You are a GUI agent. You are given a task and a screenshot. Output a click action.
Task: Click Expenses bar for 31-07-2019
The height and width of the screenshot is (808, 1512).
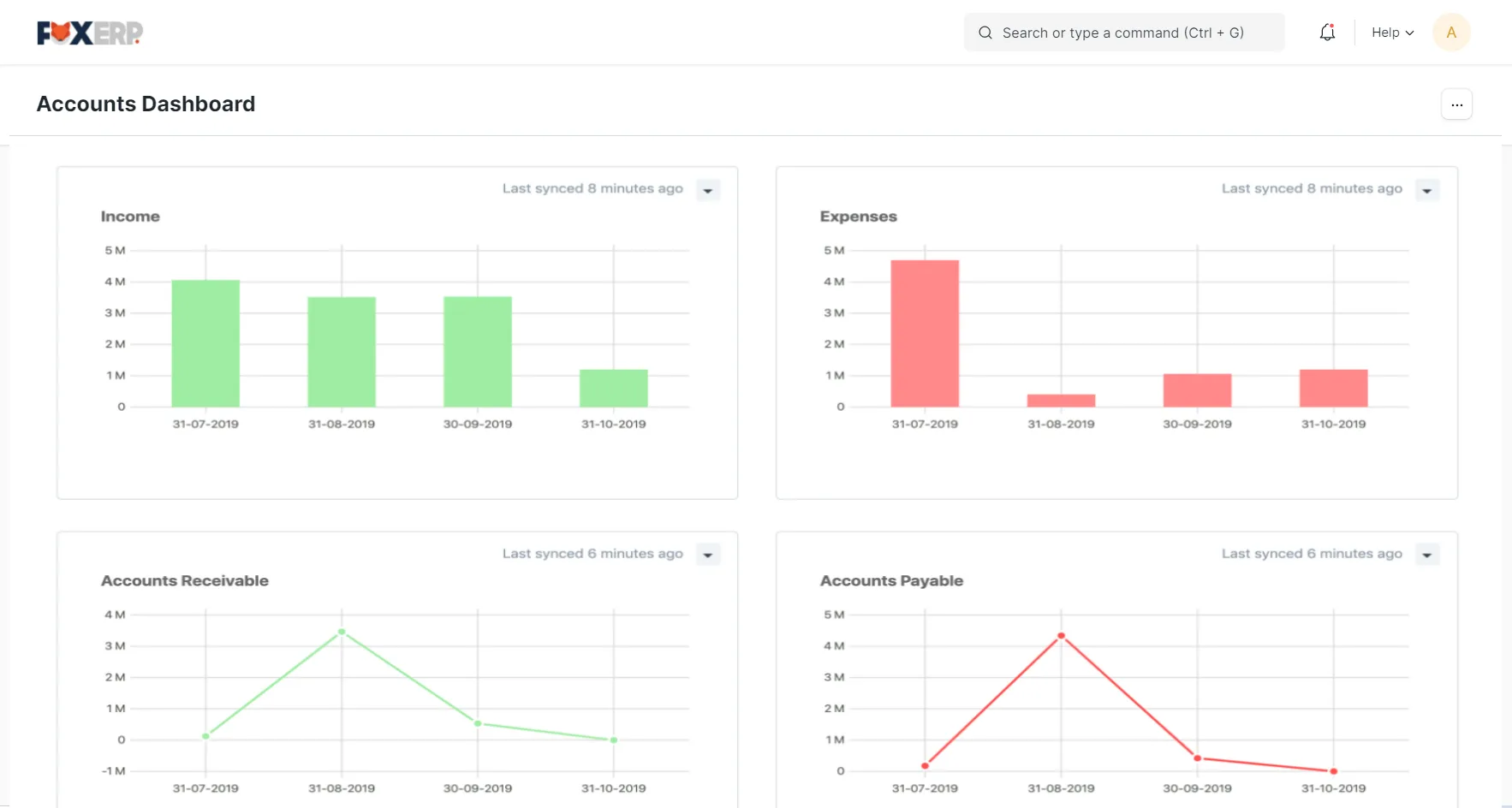[925, 333]
